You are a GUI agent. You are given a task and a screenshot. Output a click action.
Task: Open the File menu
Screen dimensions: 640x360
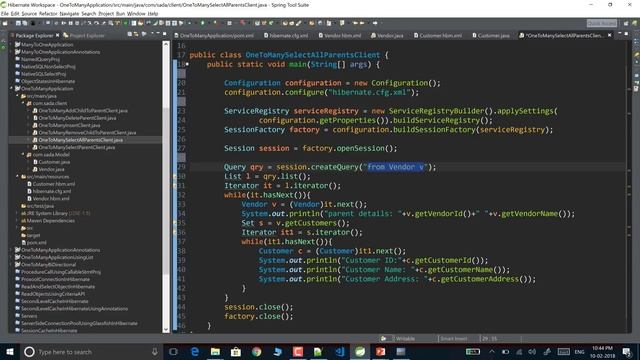coord(4,13)
